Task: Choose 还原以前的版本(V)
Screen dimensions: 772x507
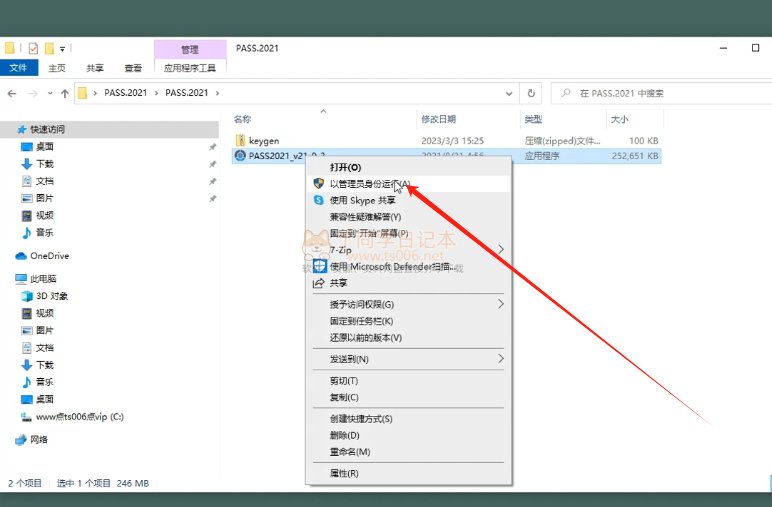Action: coord(409,338)
